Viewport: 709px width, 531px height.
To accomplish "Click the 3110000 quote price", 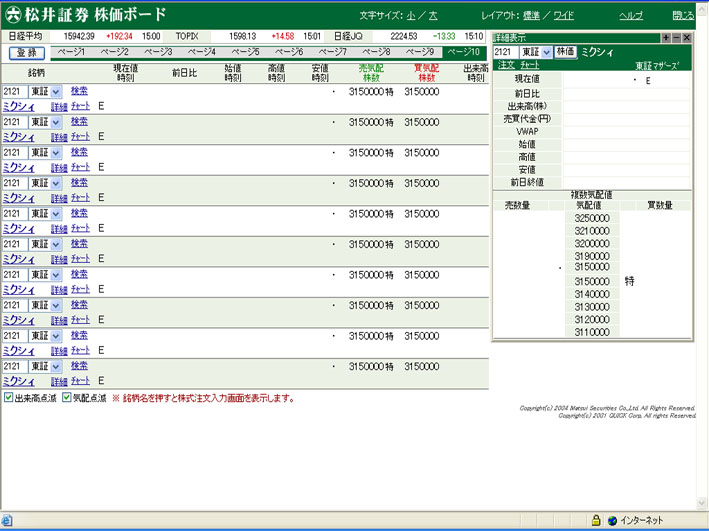I will coord(592,332).
